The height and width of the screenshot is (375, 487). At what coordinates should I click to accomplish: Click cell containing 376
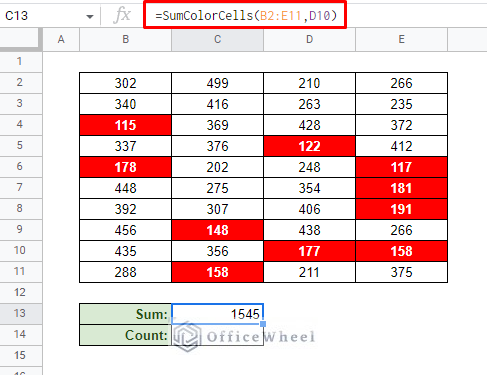tap(217, 146)
